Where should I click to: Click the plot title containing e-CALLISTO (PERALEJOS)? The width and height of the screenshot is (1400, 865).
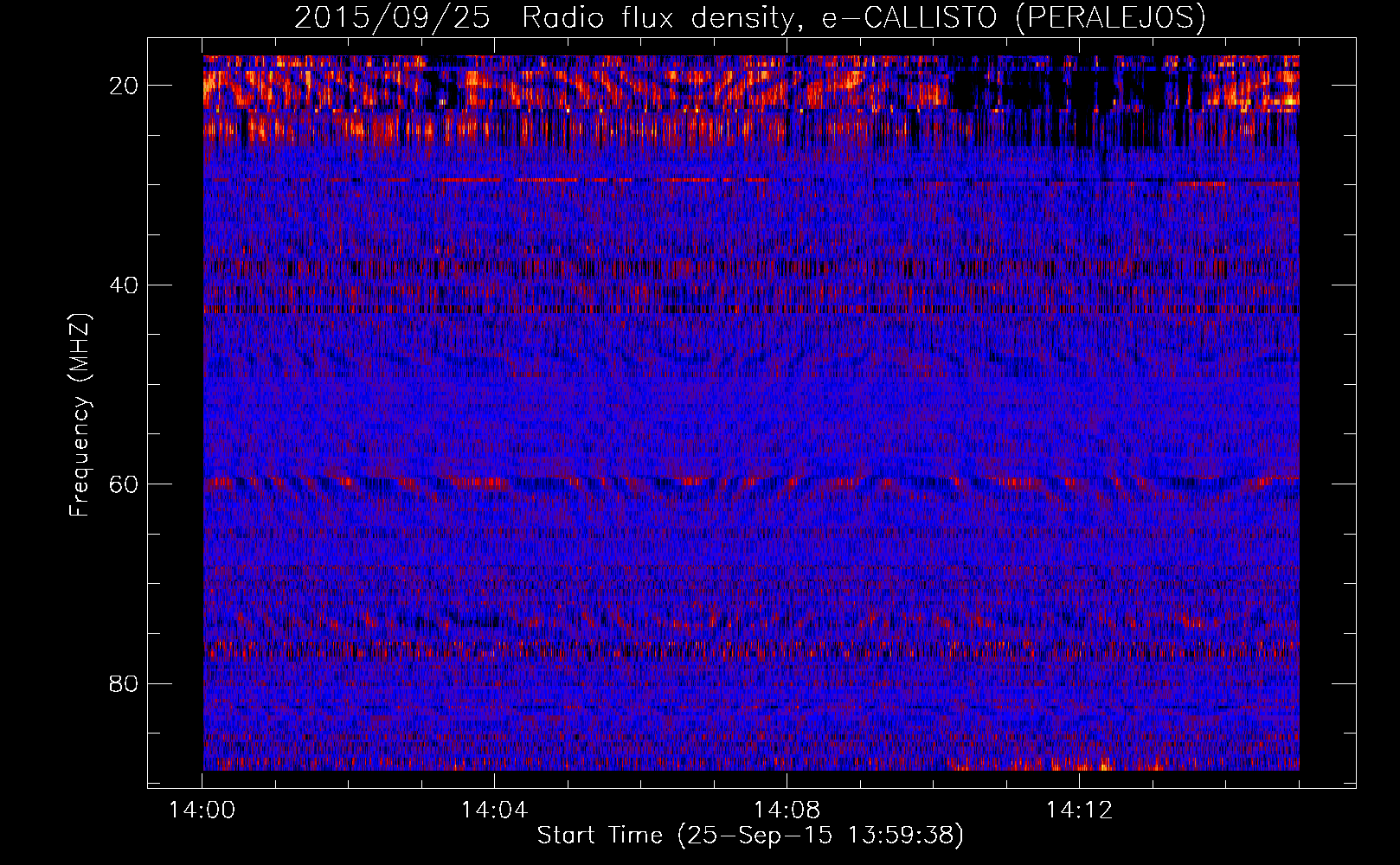pyautogui.click(x=750, y=17)
